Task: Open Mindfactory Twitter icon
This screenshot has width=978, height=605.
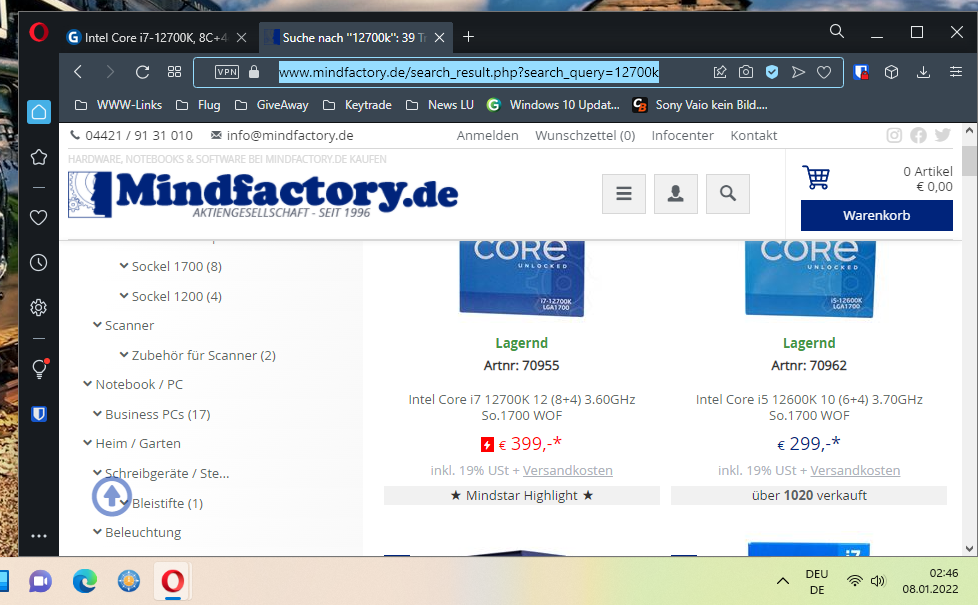Action: 942,135
